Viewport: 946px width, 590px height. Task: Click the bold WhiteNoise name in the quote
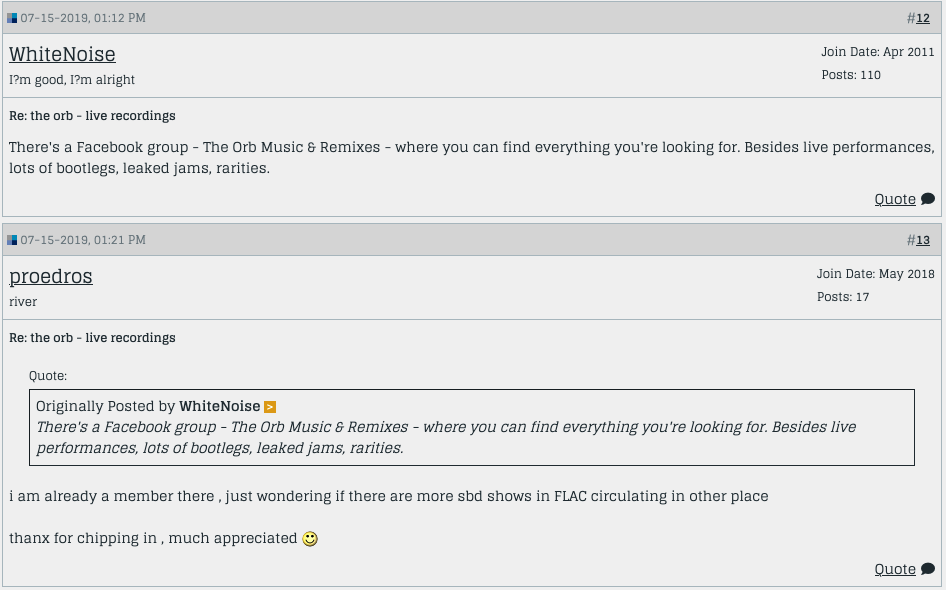coord(219,406)
